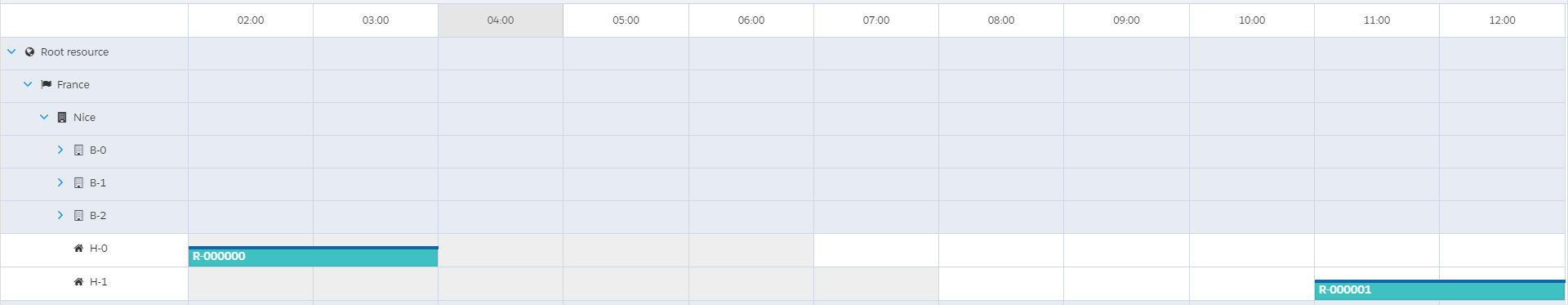
Task: Click the highlighted 04:00 time header
Action: (501, 20)
